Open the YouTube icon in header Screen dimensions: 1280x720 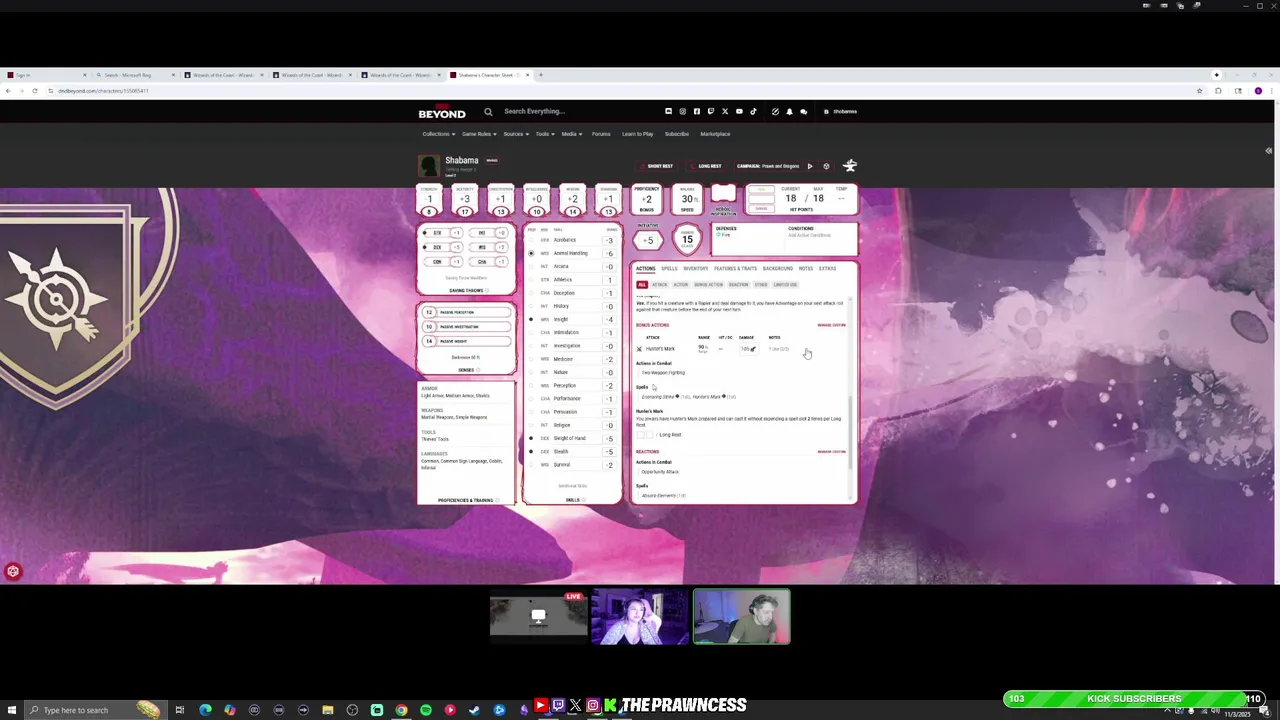point(739,112)
